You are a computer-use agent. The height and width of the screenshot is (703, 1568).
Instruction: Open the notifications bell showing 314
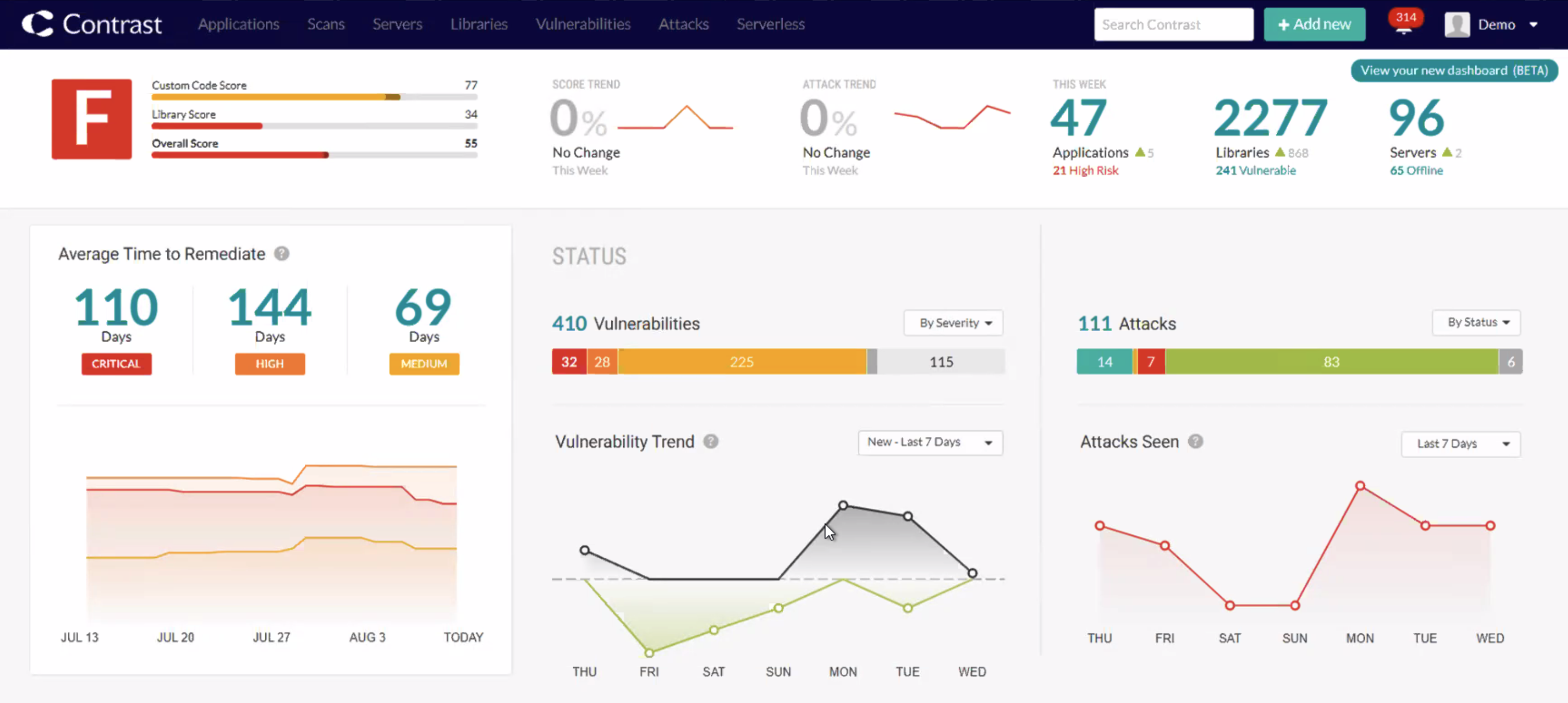(x=1404, y=23)
